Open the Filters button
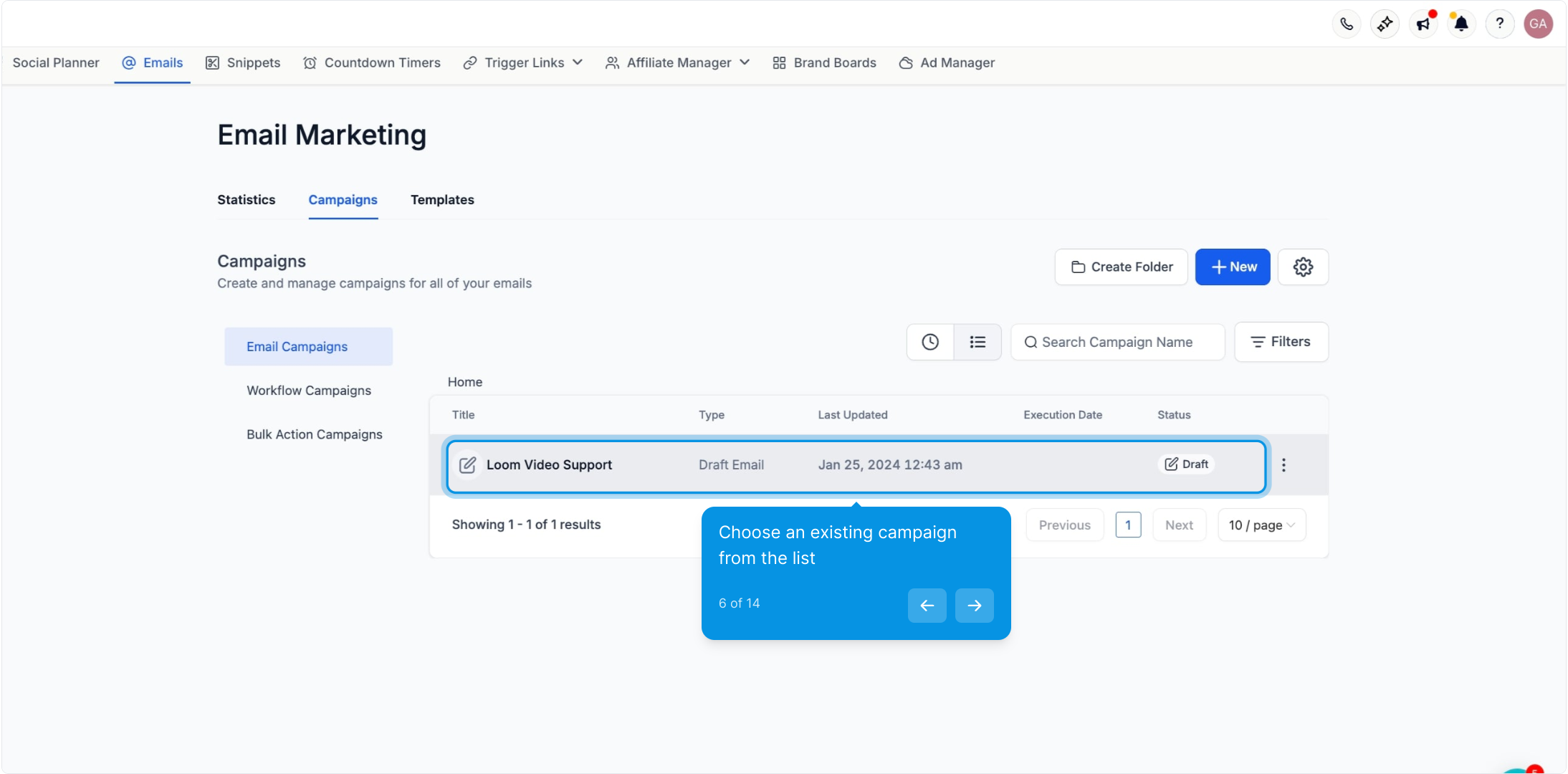 point(1281,342)
